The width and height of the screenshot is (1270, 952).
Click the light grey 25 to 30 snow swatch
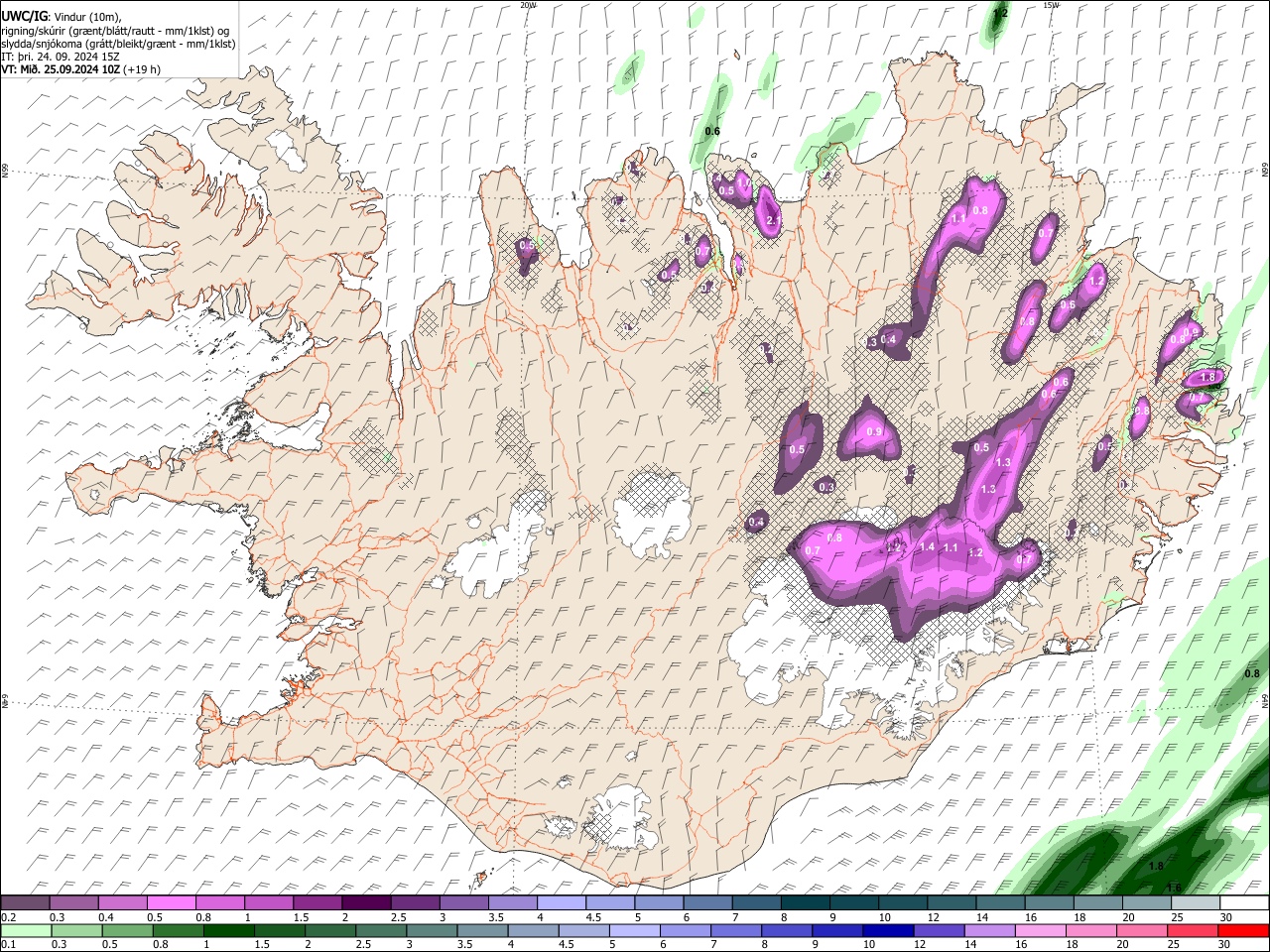[x=1197, y=903]
